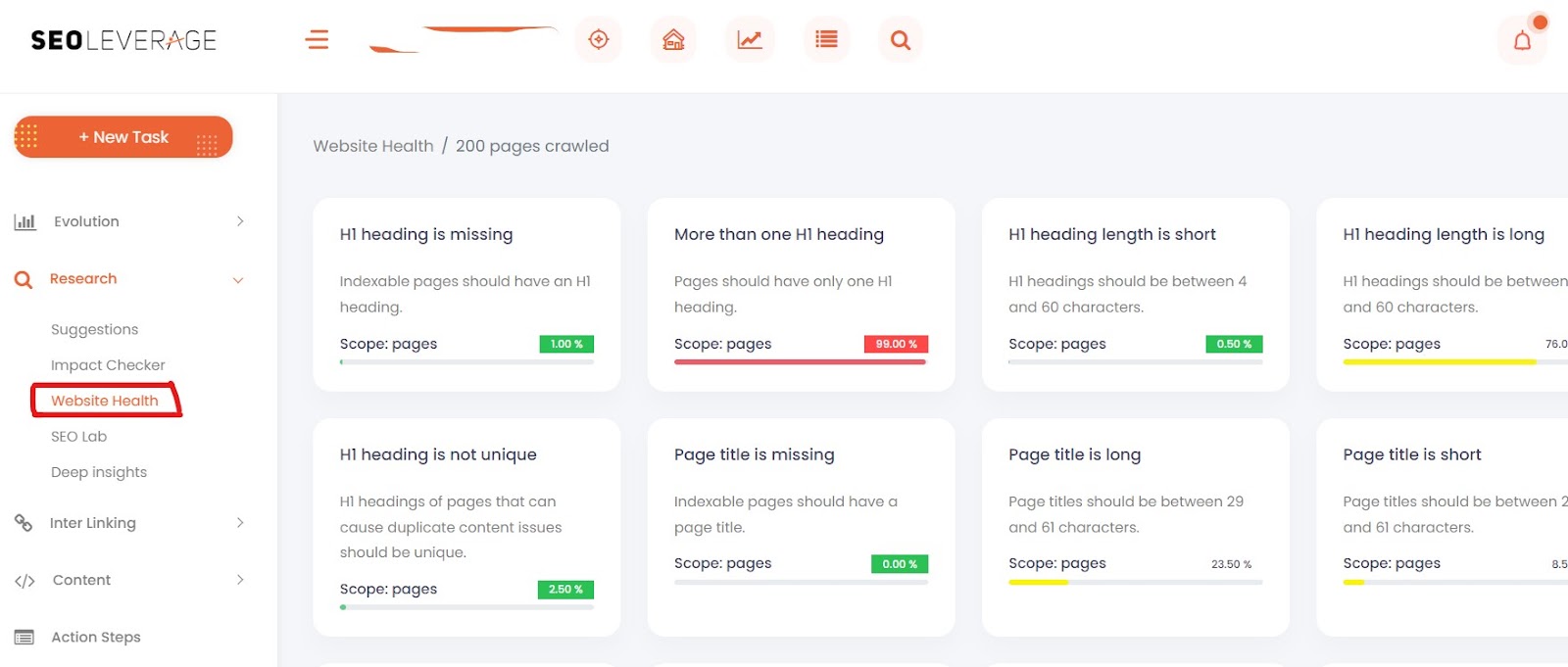The width and height of the screenshot is (1568, 667).
Task: Open the crosshair target icon
Action: (599, 39)
